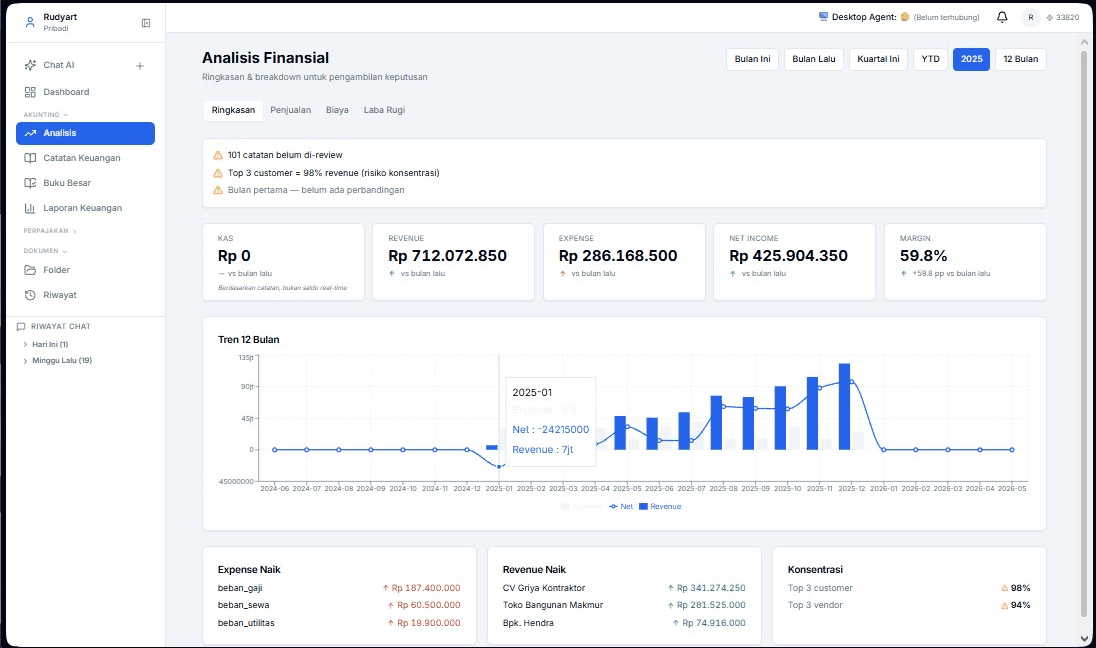The image size is (1096, 648).
Task: Click the plus icon next to Chat AI
Action: [x=140, y=66]
